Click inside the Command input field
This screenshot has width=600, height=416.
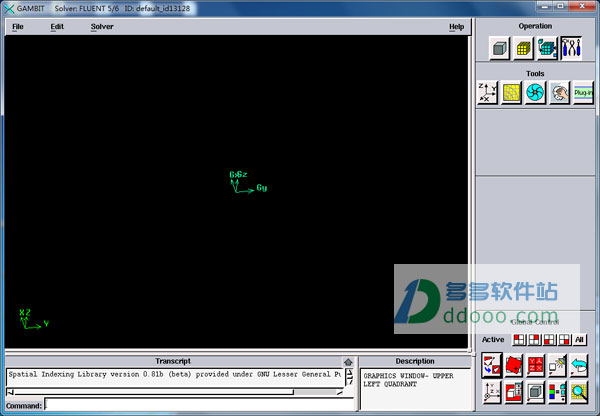[x=199, y=405]
